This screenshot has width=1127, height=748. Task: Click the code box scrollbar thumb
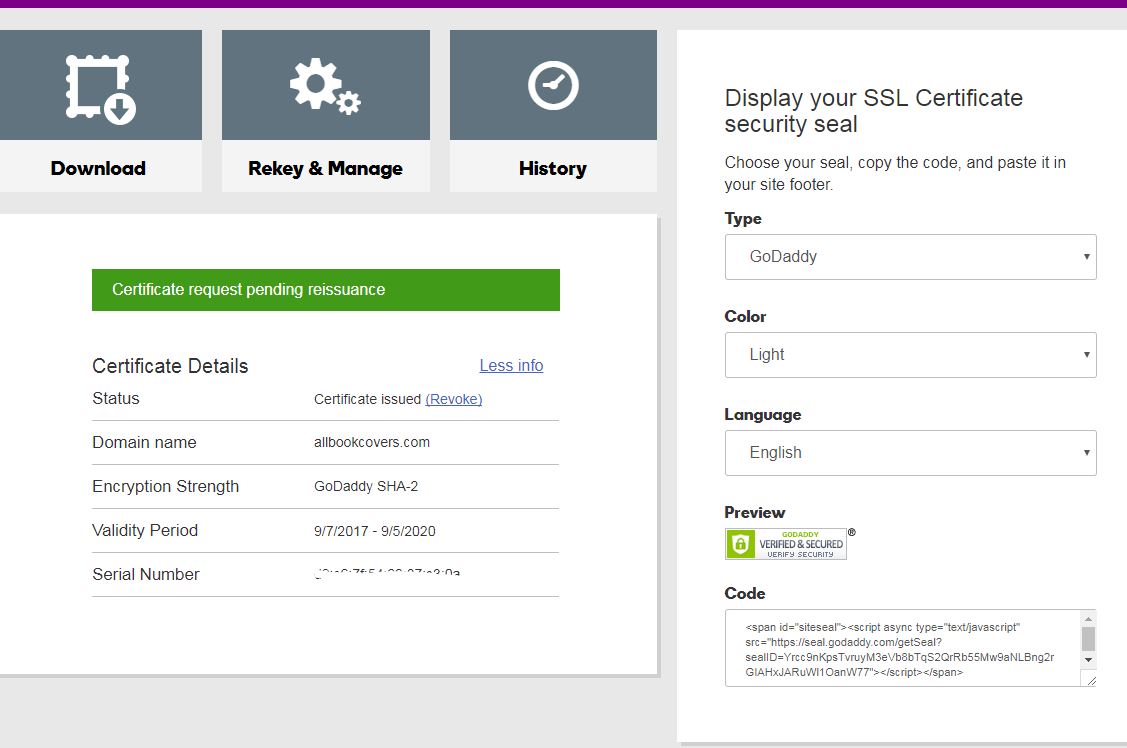1088,639
